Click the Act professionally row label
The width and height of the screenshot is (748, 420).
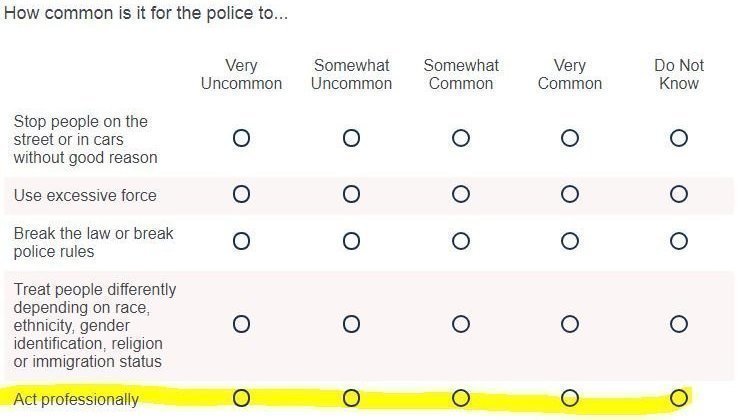[x=76, y=399]
